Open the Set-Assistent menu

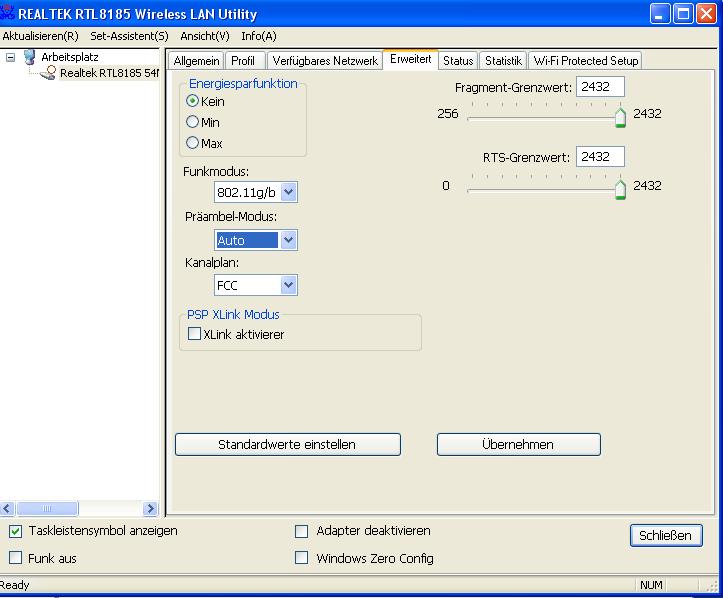pyautogui.click(x=129, y=36)
